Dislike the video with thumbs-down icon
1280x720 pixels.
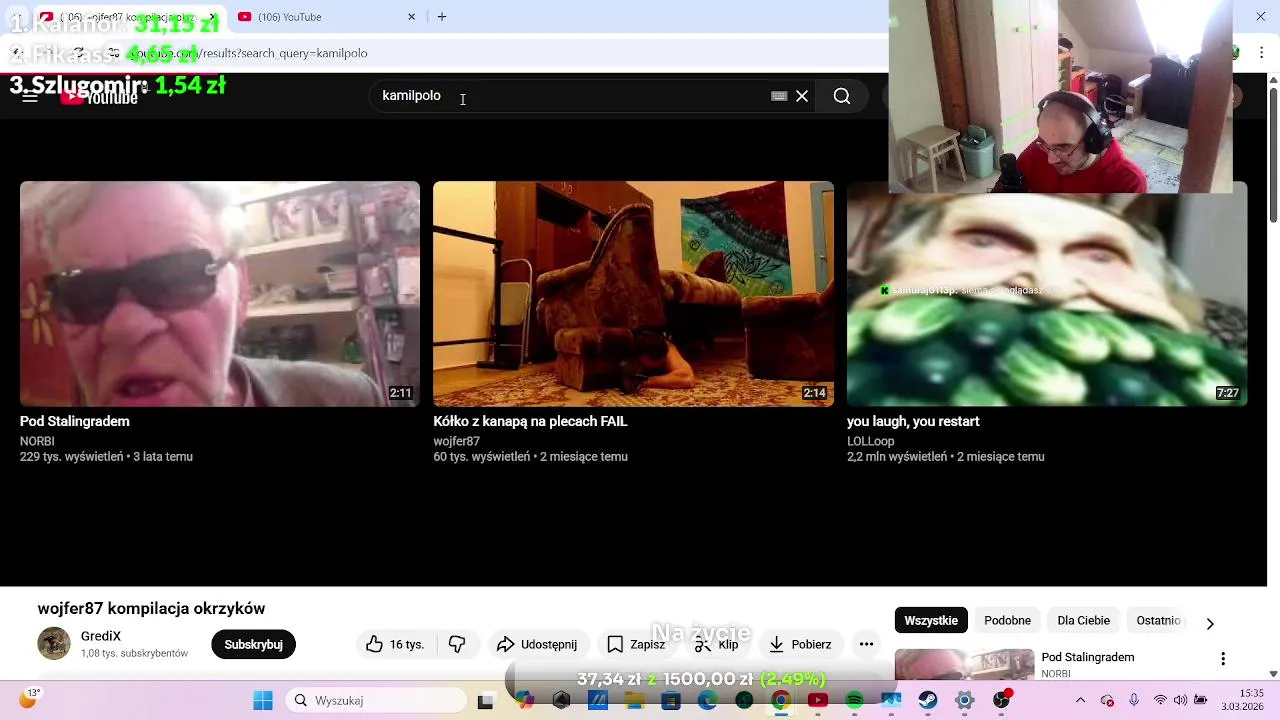pyautogui.click(x=457, y=644)
